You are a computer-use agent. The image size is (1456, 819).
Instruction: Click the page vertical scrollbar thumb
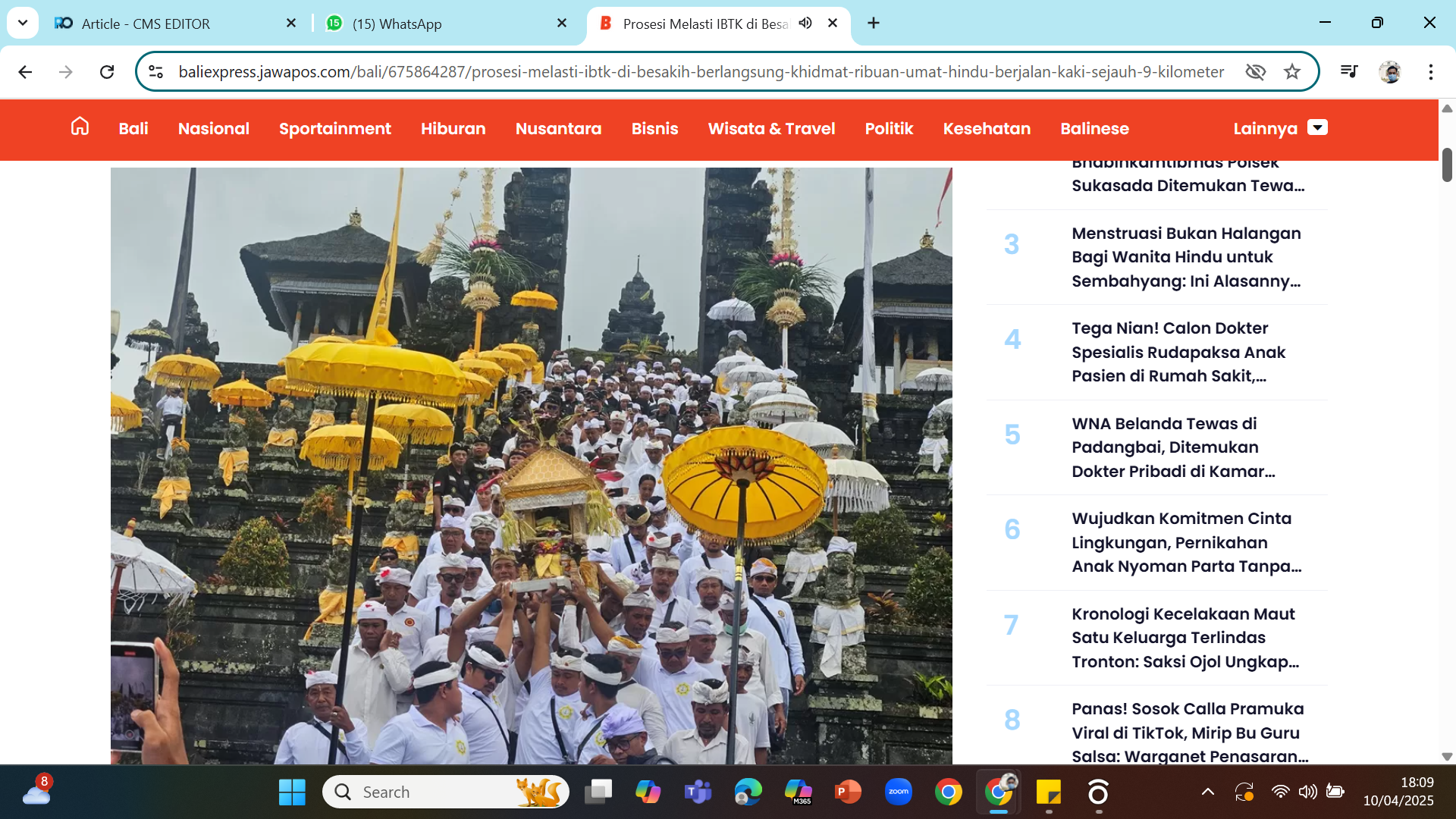(x=1447, y=165)
